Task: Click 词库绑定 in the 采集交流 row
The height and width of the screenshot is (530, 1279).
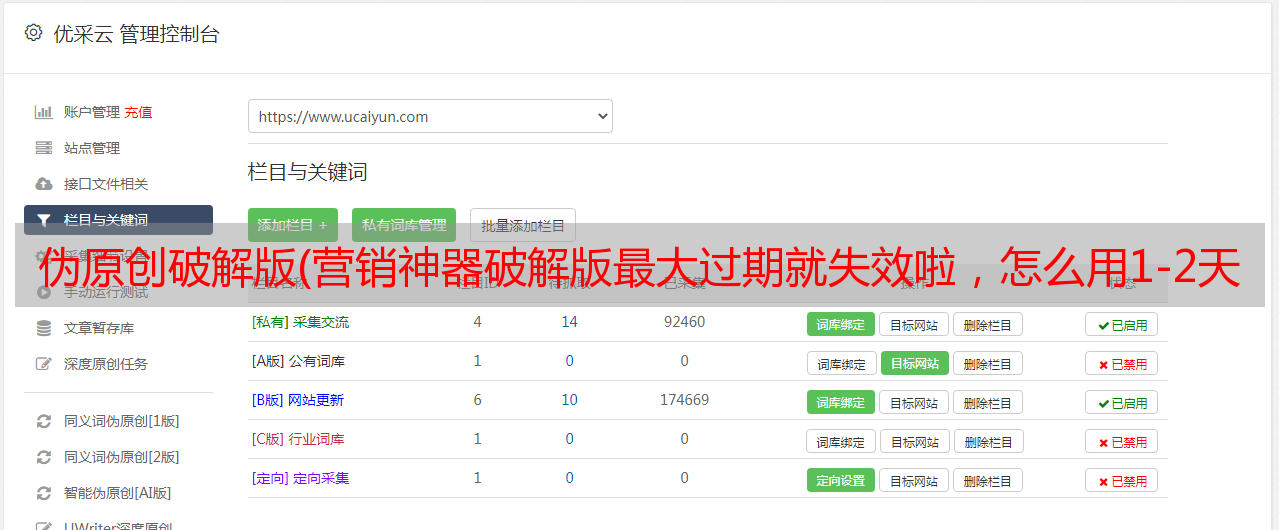Action: click(841, 324)
